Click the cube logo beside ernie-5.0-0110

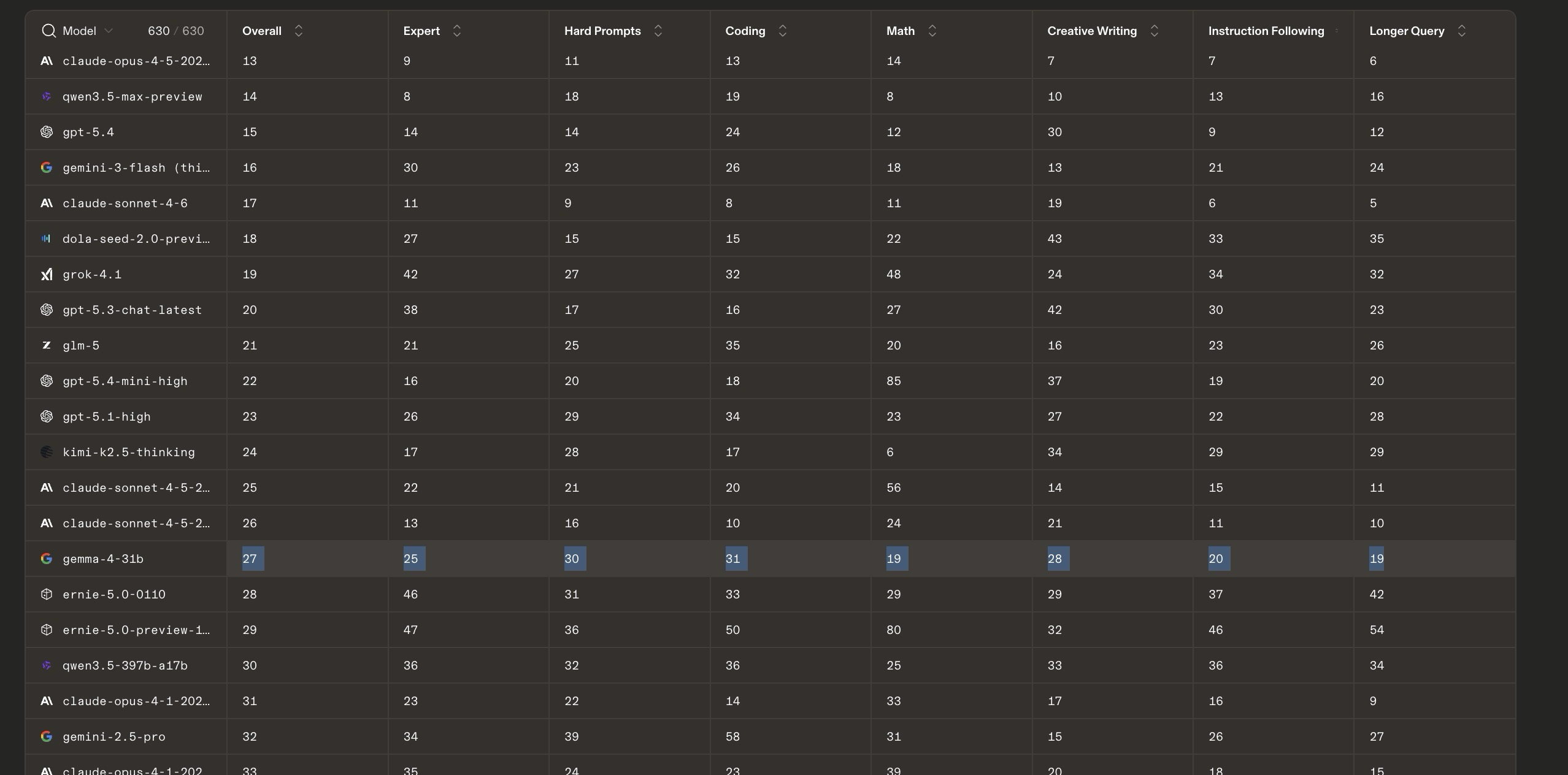coord(47,594)
